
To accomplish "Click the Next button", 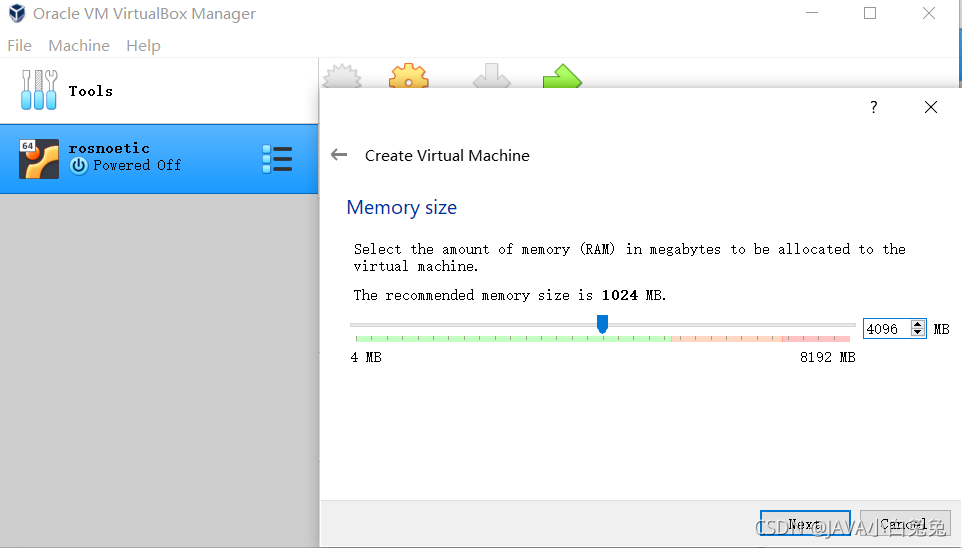I will click(x=805, y=523).
